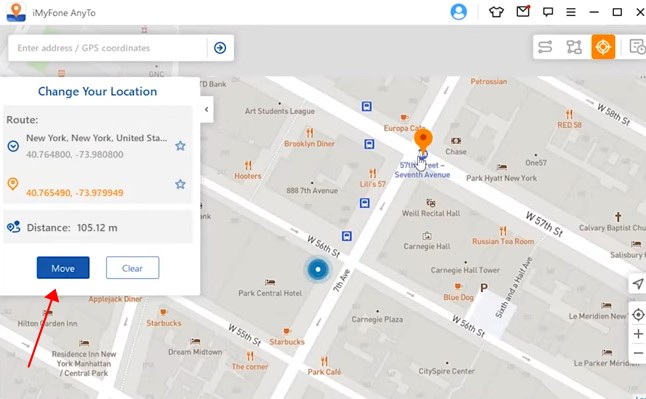Click the Carnegie Hall Tower label
This screenshot has height=399, width=646.
(465, 270)
